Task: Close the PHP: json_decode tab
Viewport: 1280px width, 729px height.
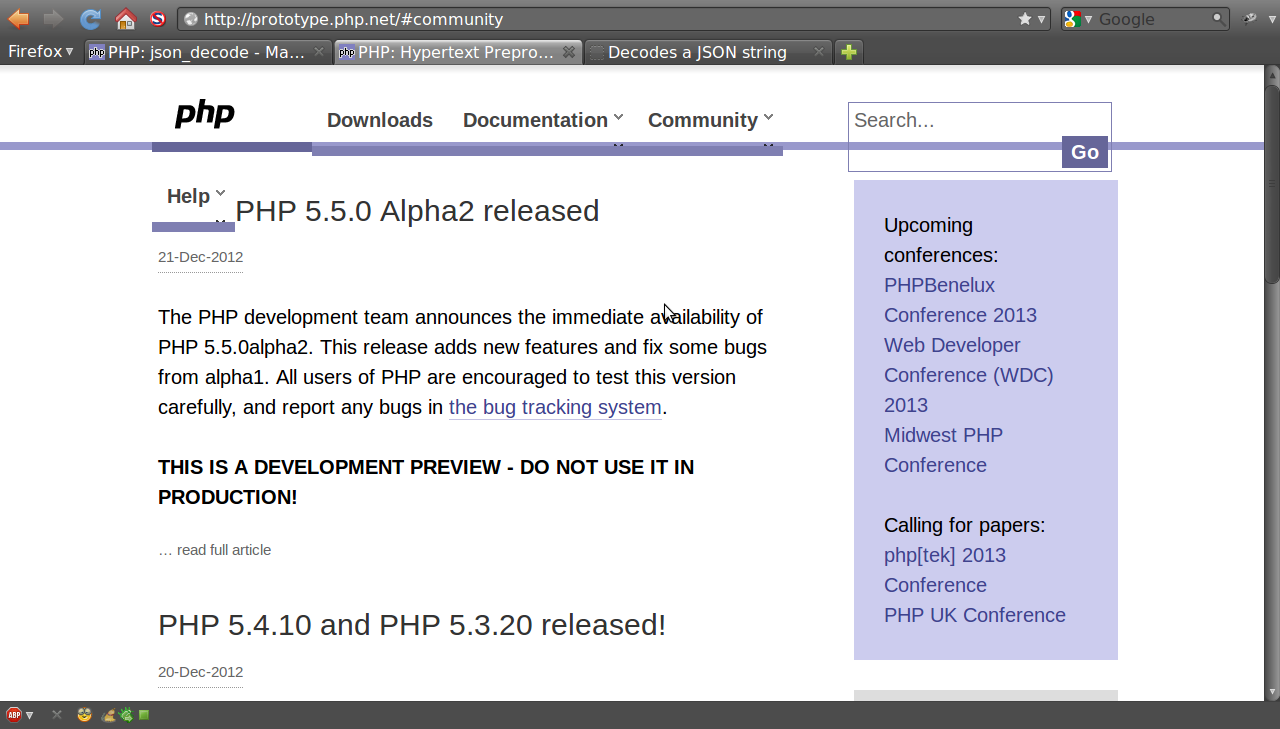Action: [319, 52]
